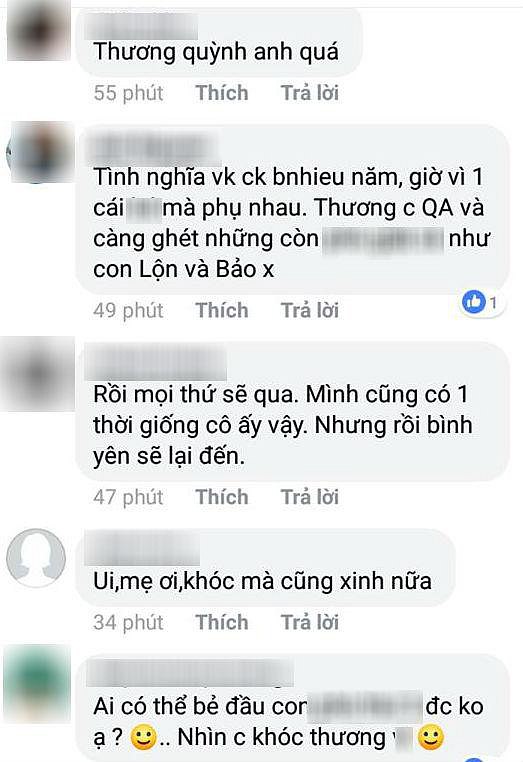Click the blue like reaction icon

click(473, 302)
